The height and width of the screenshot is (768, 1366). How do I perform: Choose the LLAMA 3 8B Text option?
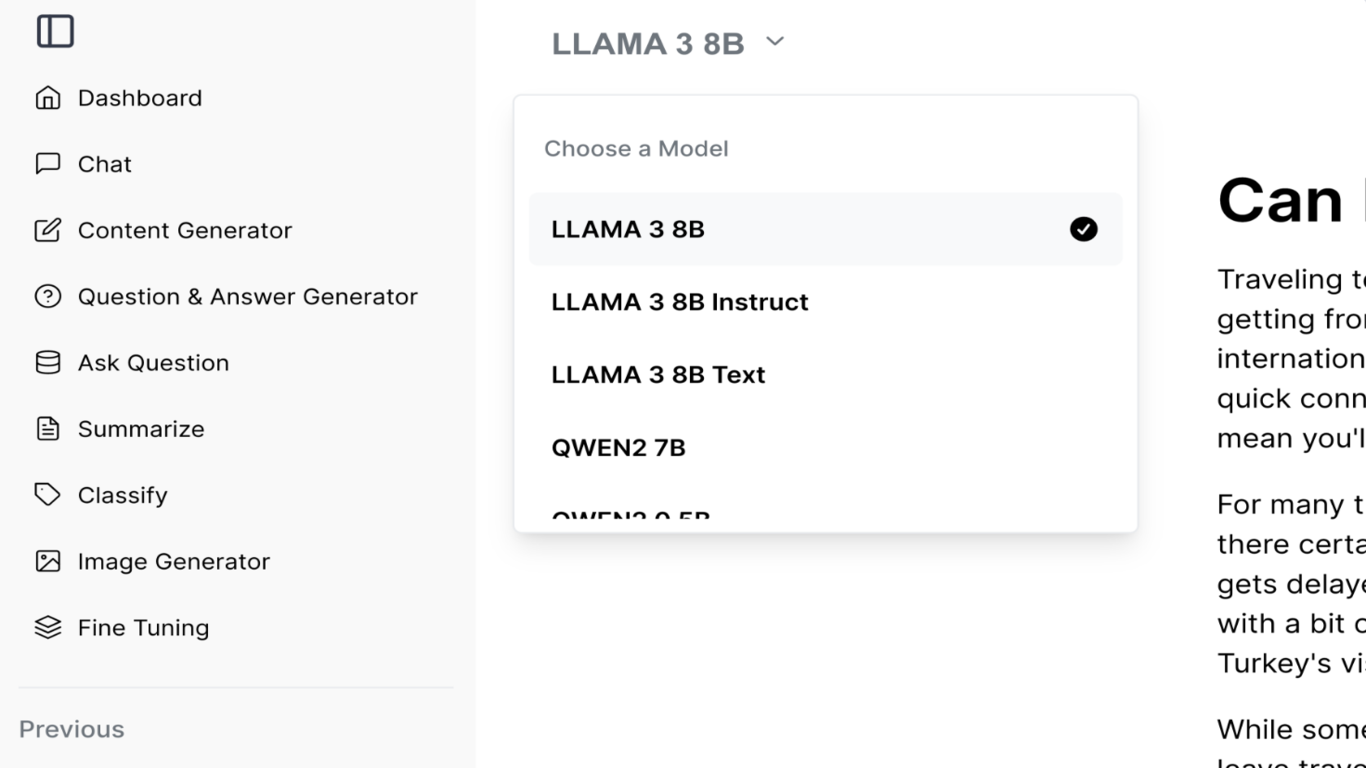click(x=825, y=375)
